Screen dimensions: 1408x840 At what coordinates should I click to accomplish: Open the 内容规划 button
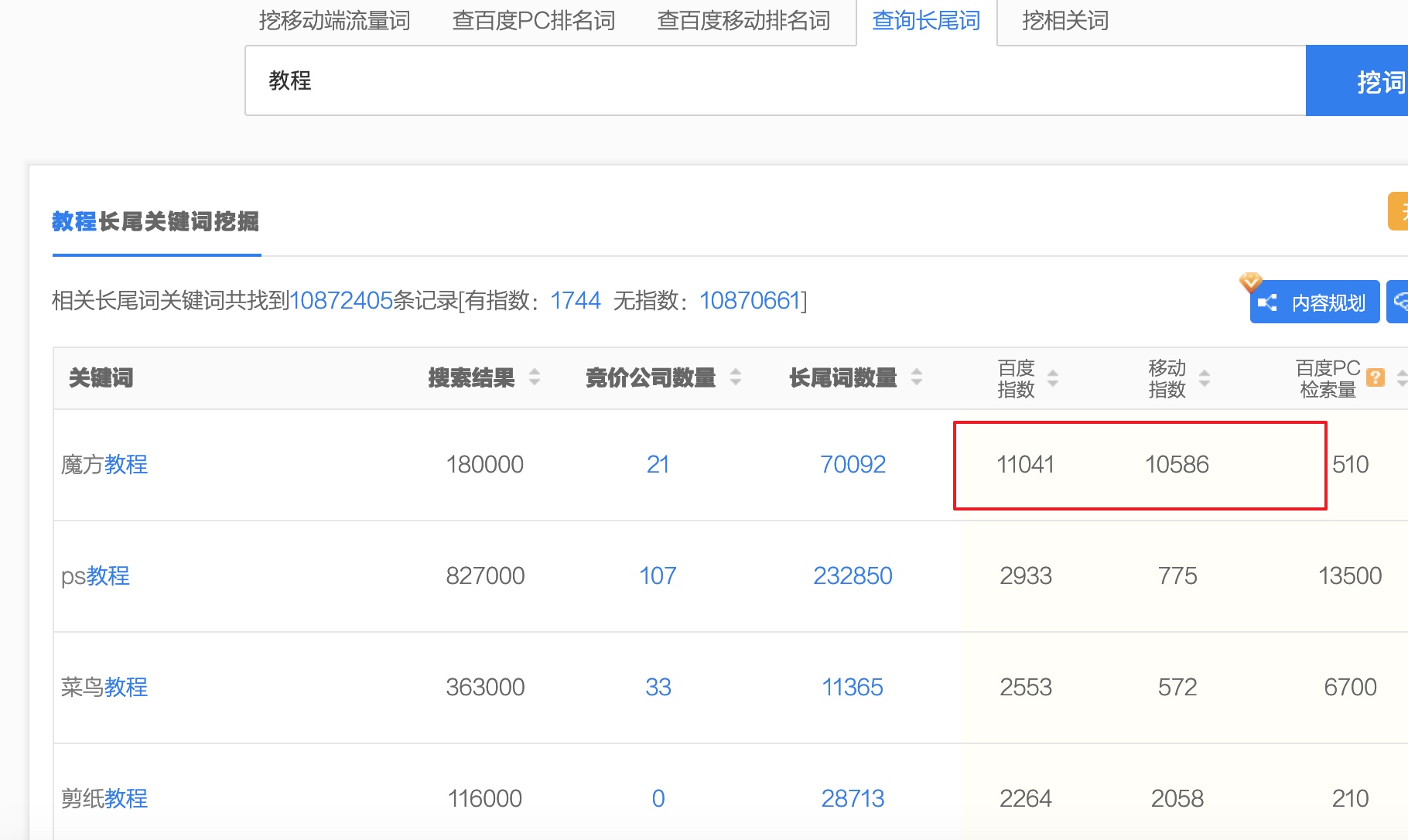(1314, 302)
